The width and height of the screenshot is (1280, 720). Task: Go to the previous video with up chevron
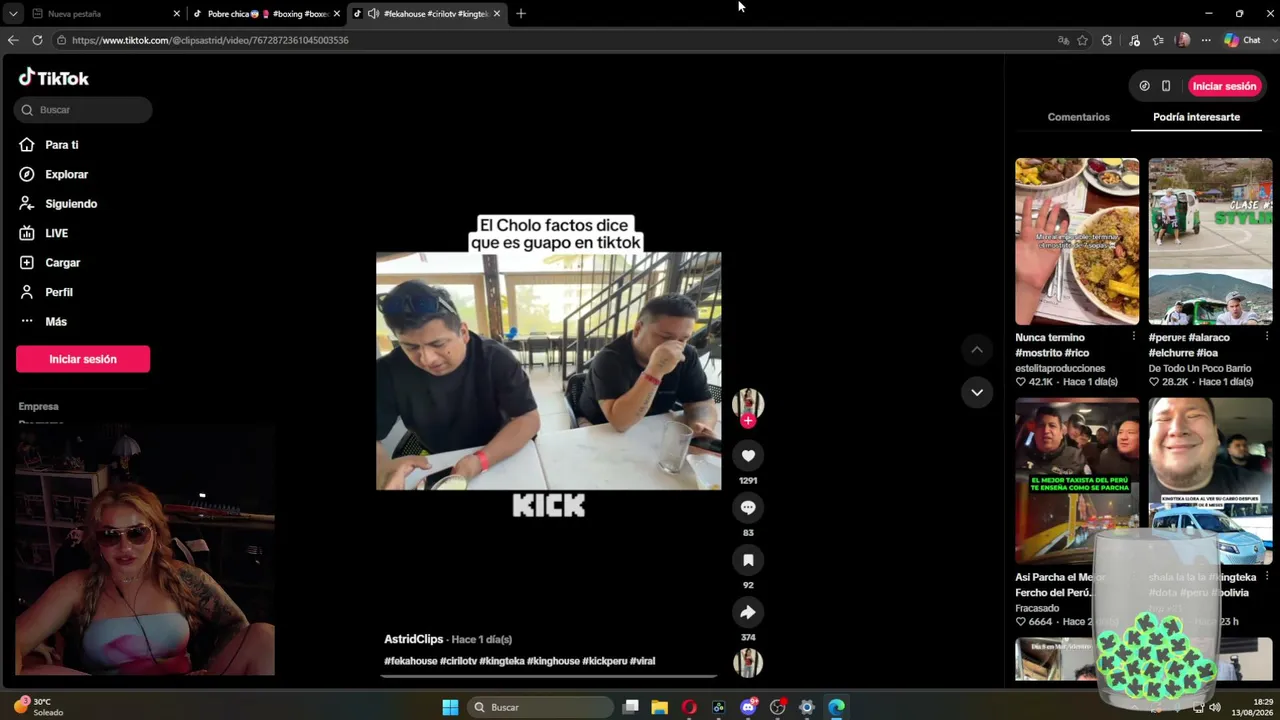click(977, 350)
